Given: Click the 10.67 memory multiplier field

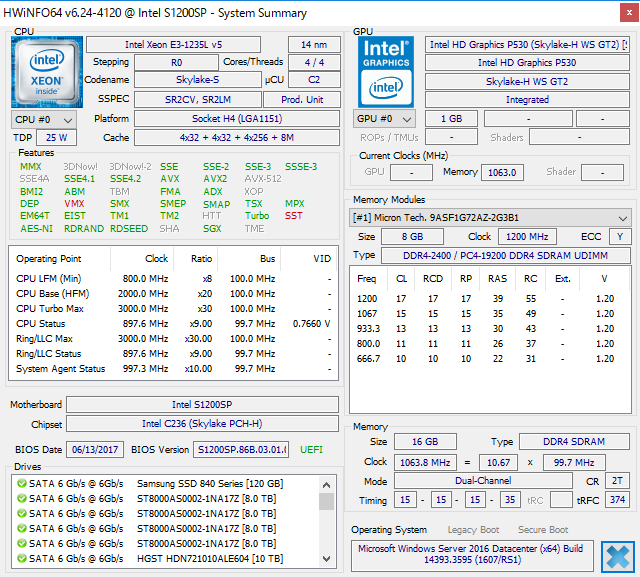Looking at the screenshot, I should pos(498,462).
